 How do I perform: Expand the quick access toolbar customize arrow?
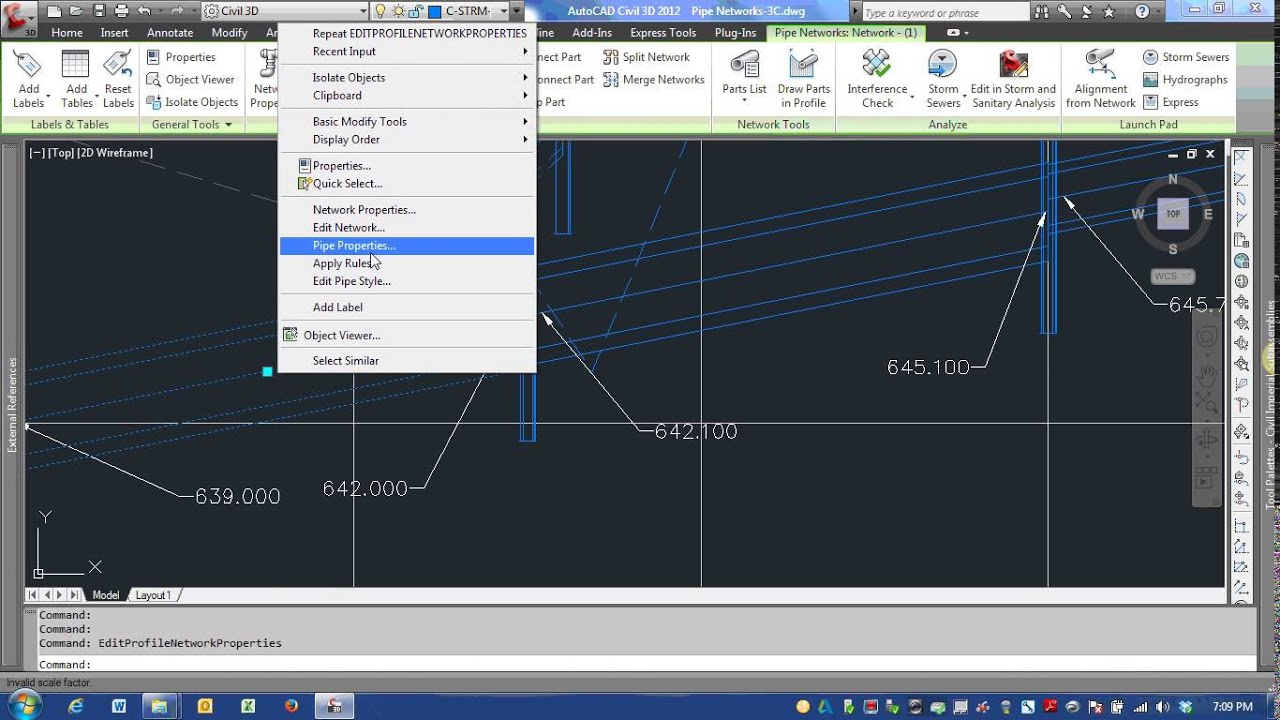click(x=517, y=11)
